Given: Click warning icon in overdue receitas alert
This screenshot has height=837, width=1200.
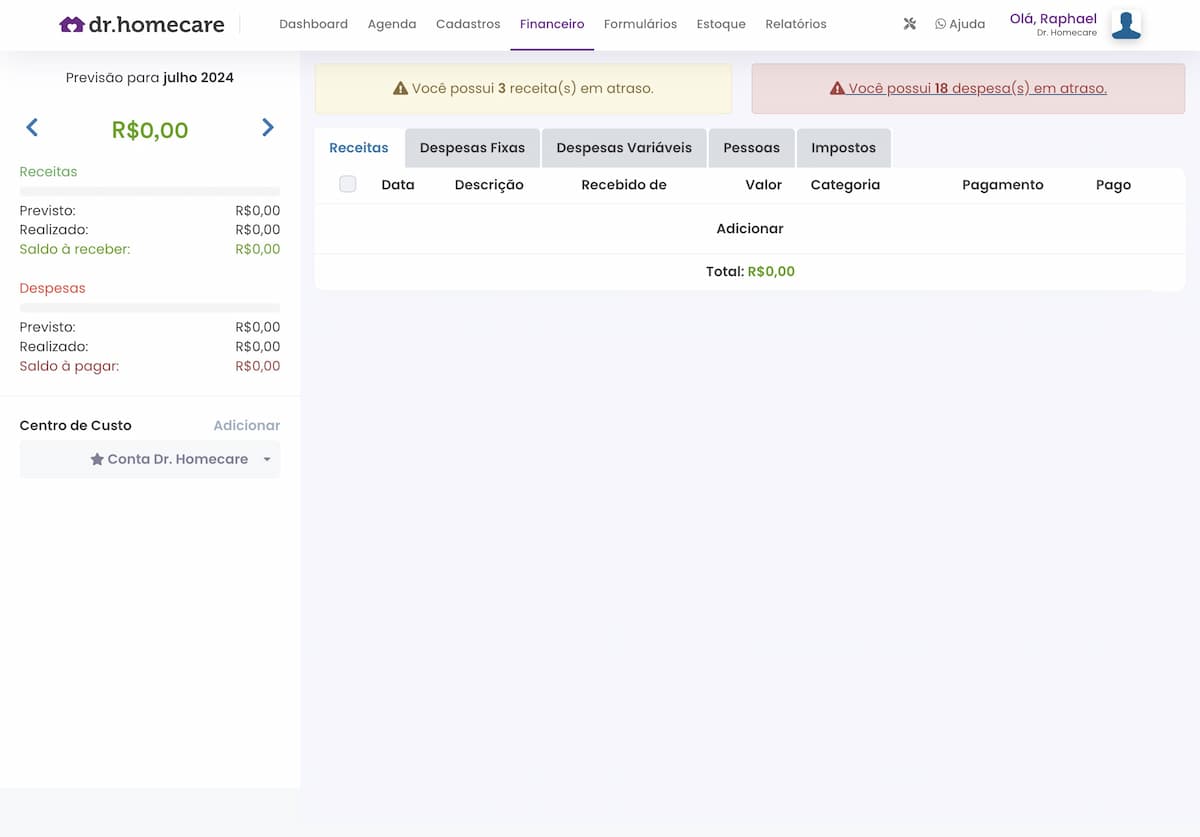Looking at the screenshot, I should click(400, 89).
